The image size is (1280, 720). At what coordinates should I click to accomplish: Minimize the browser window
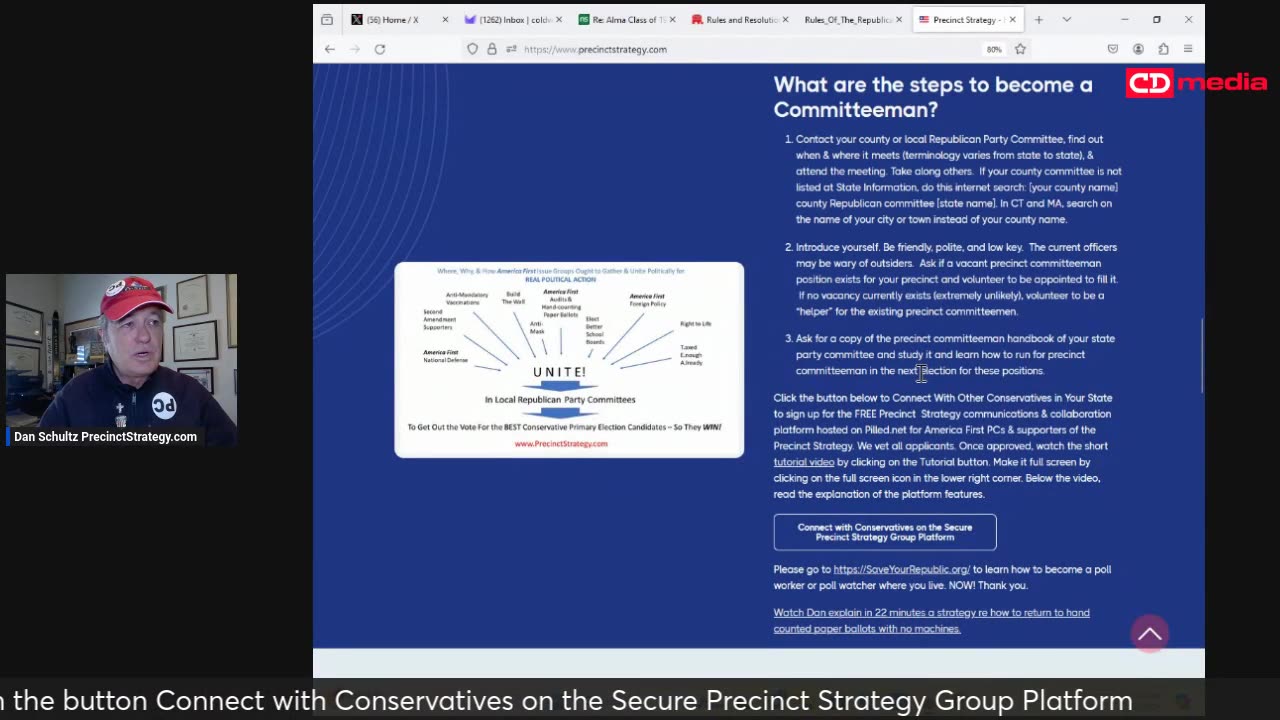click(x=1124, y=19)
